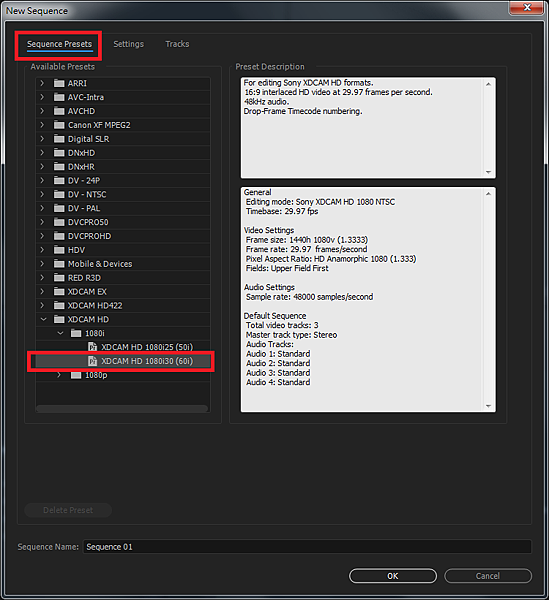Click the DVCPROHD folder icon

[59, 236]
